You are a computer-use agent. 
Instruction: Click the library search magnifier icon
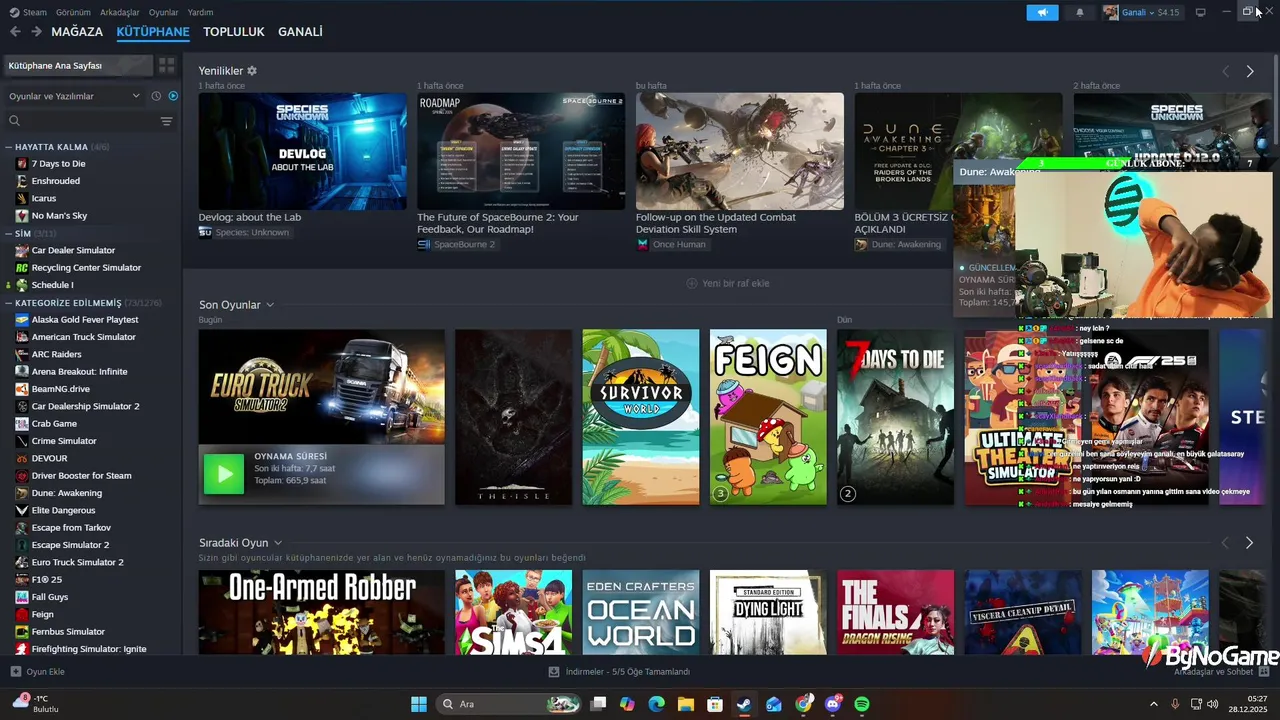(x=14, y=121)
